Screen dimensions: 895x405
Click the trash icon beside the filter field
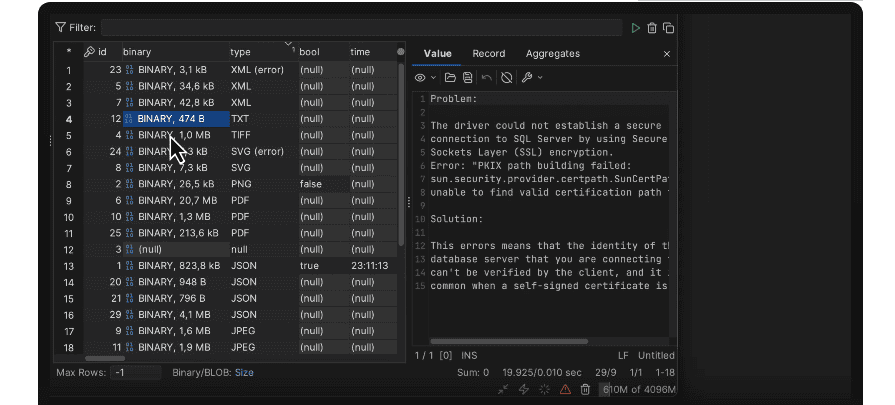click(x=652, y=28)
